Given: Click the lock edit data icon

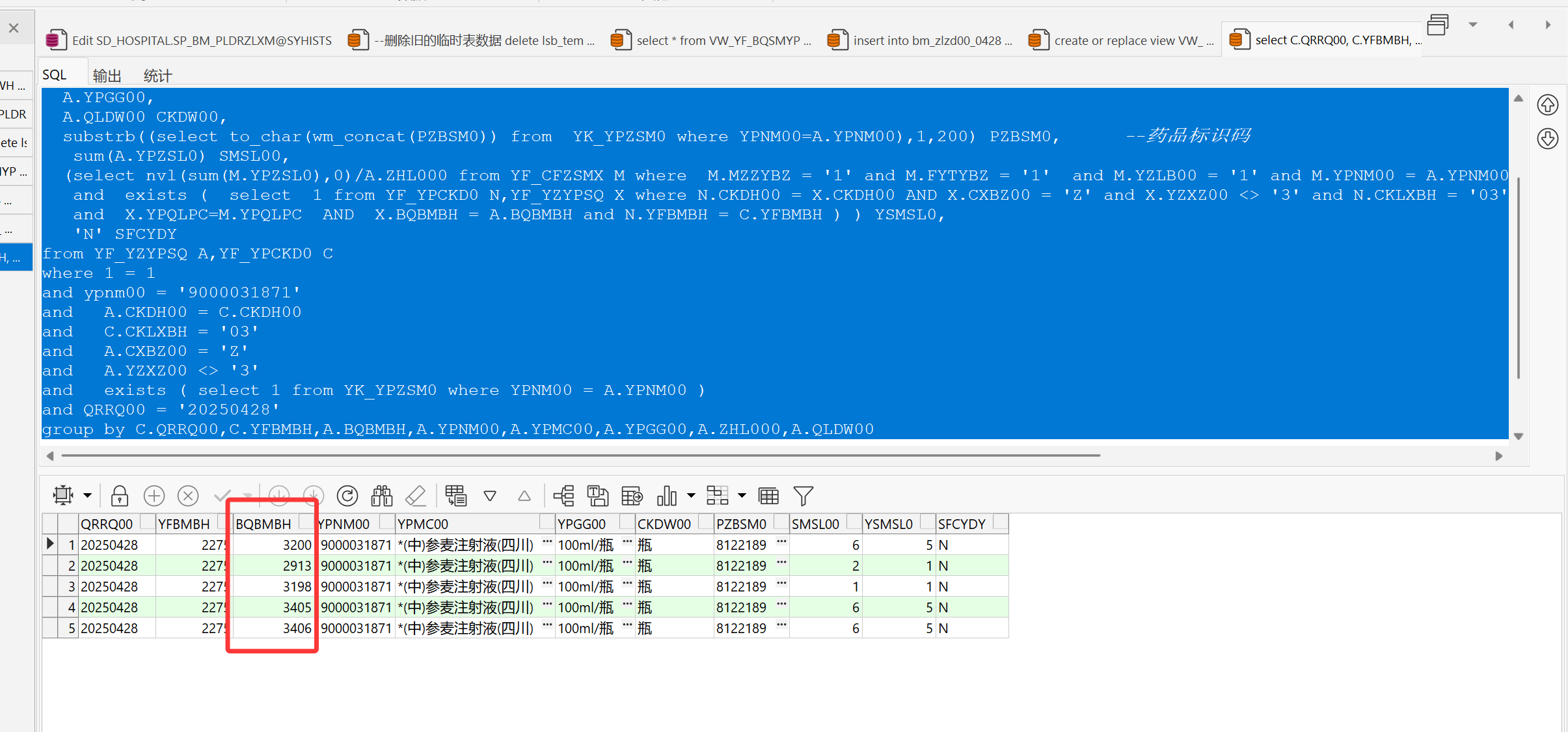Looking at the screenshot, I should pos(119,496).
